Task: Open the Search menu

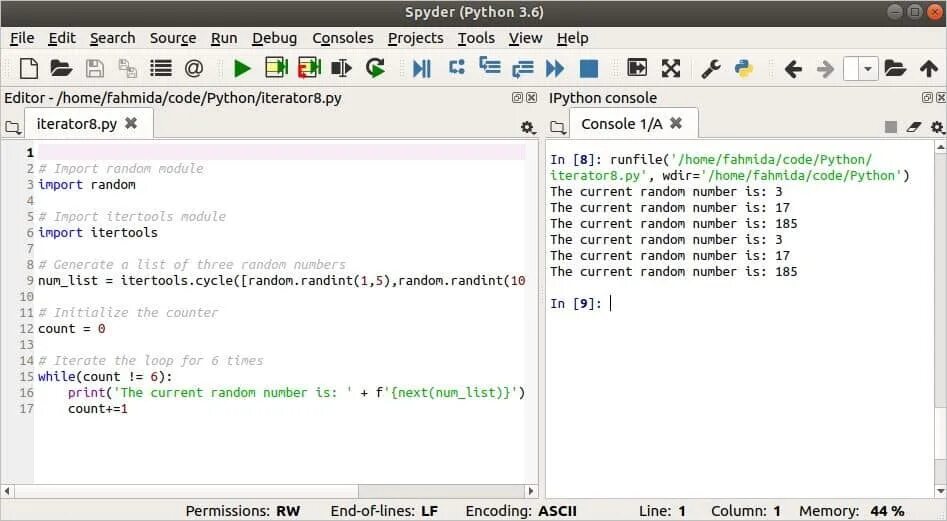Action: pyautogui.click(x=112, y=38)
